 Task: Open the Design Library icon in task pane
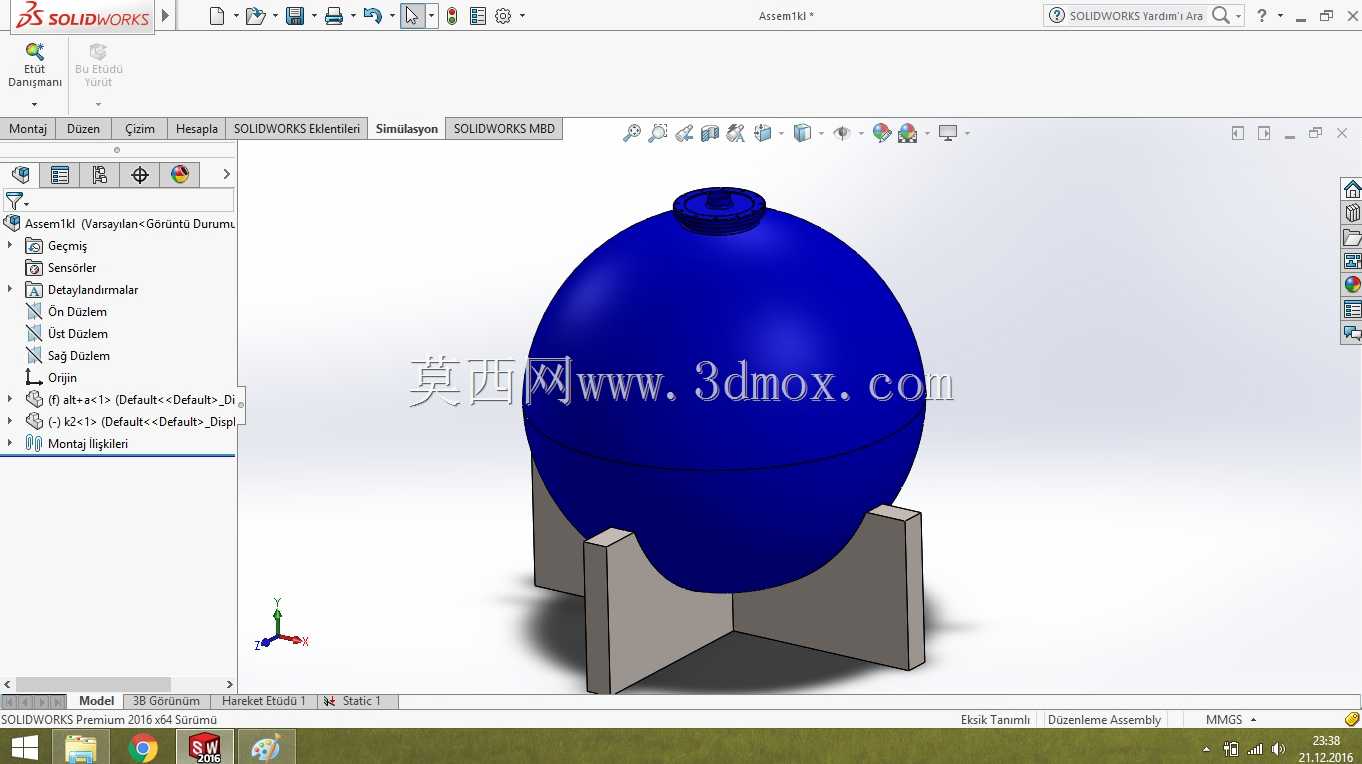[x=1352, y=213]
